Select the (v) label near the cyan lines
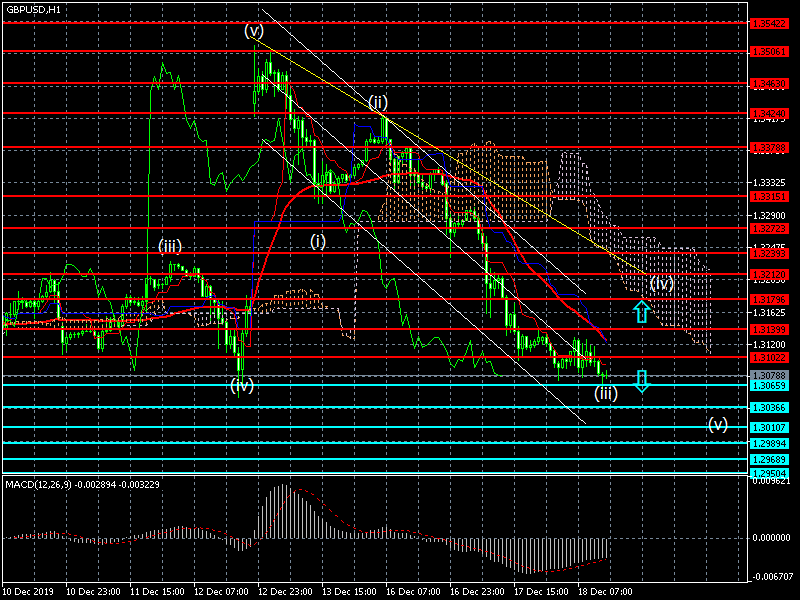The height and width of the screenshot is (600, 800). pos(717,423)
